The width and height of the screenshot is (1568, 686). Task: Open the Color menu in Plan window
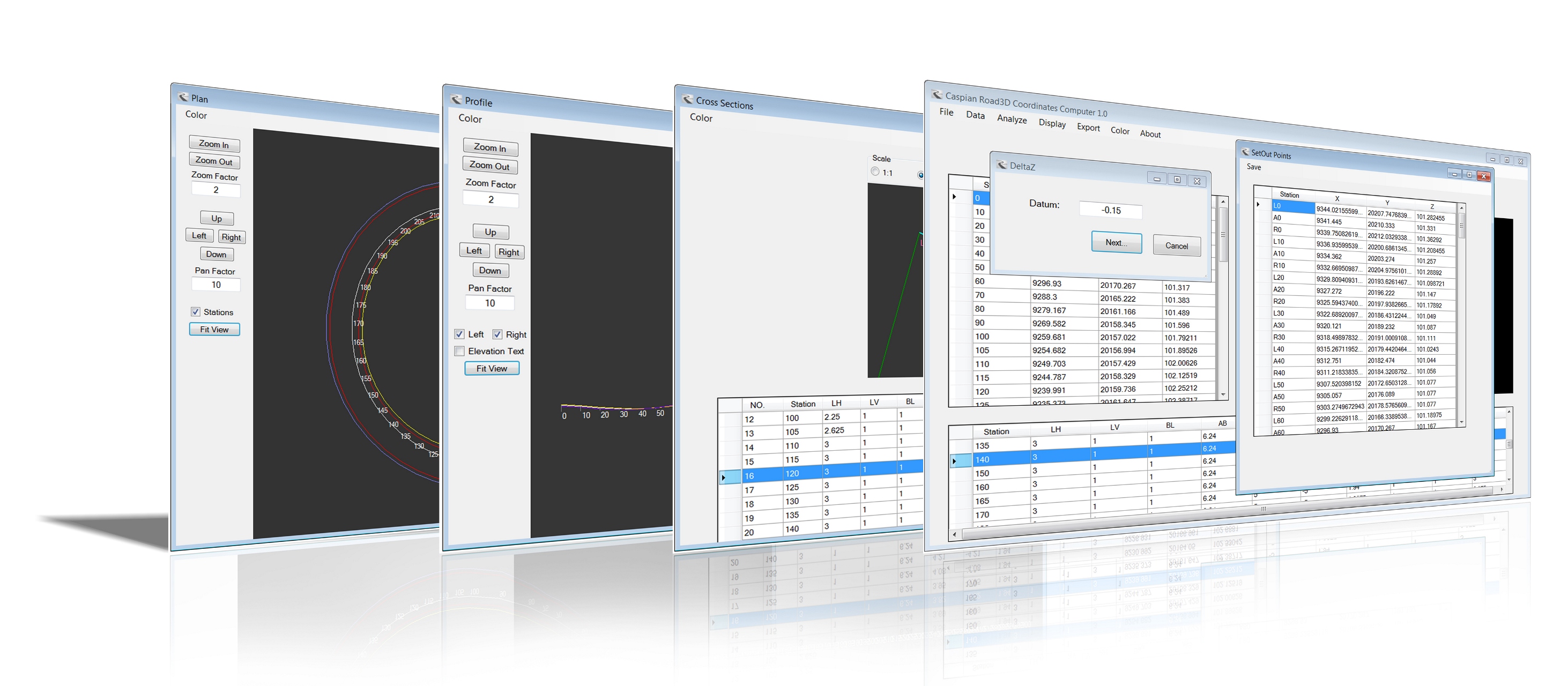(x=196, y=115)
